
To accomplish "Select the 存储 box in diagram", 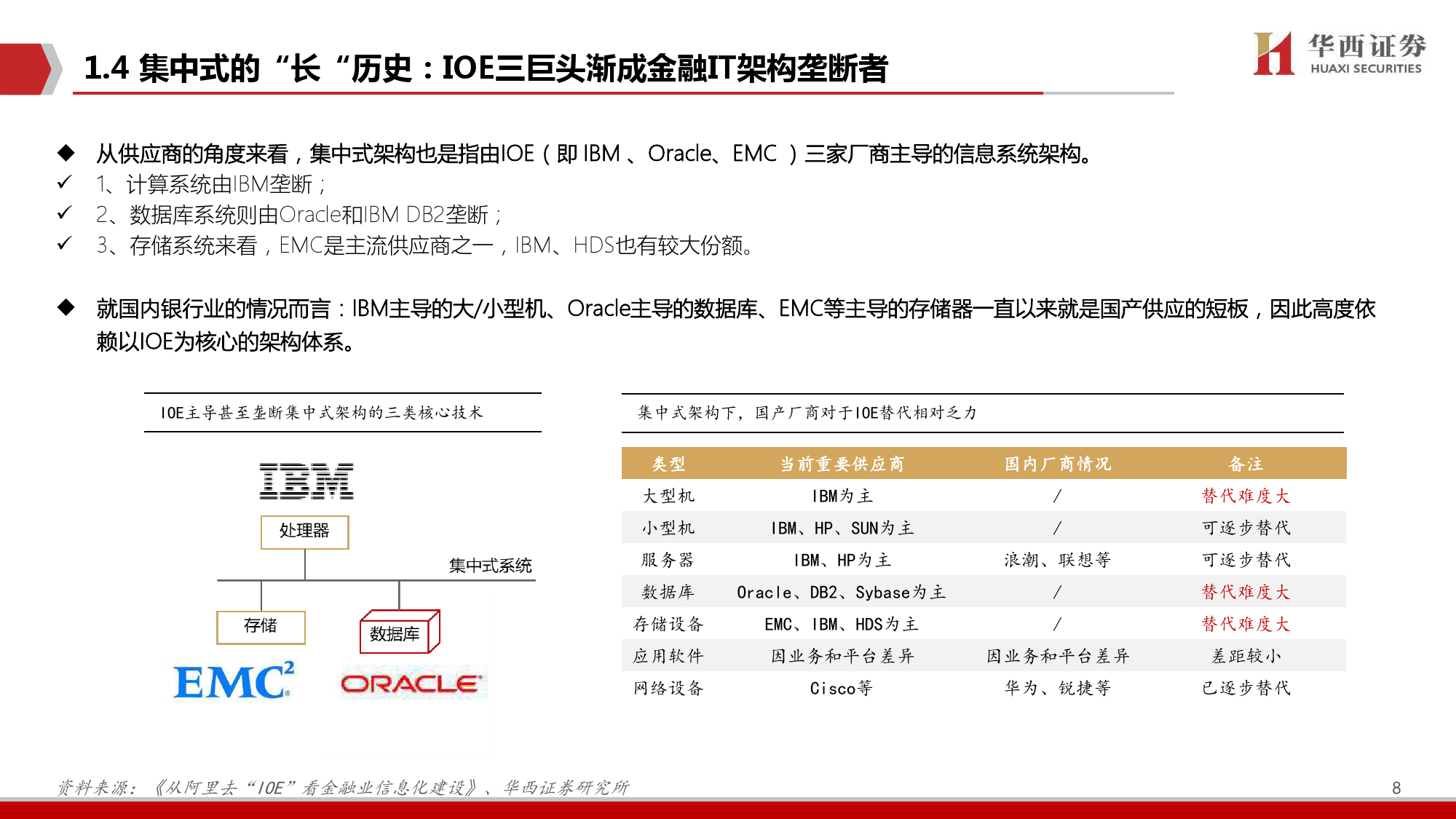I will [261, 627].
